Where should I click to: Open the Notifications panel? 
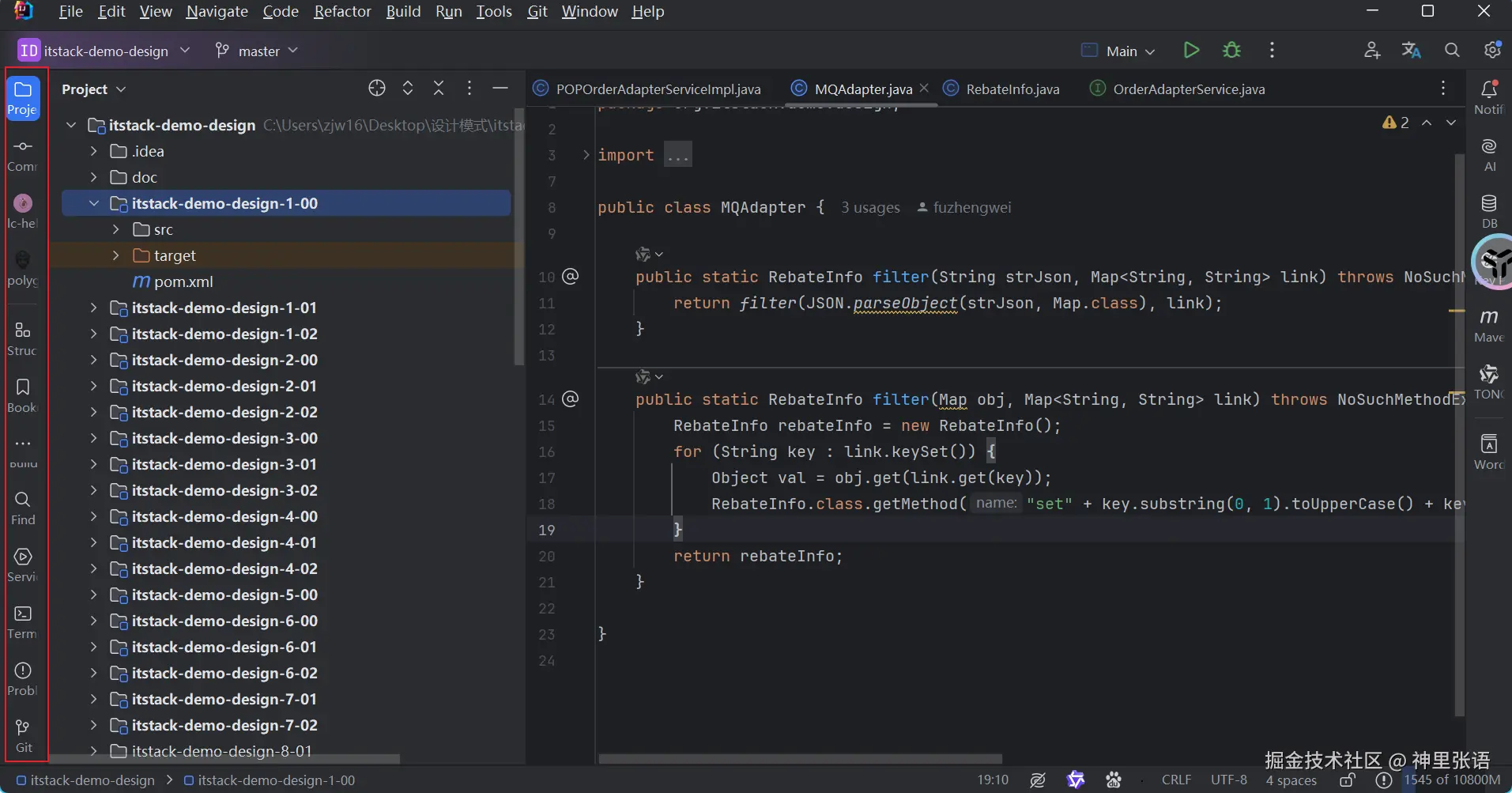[x=1488, y=97]
